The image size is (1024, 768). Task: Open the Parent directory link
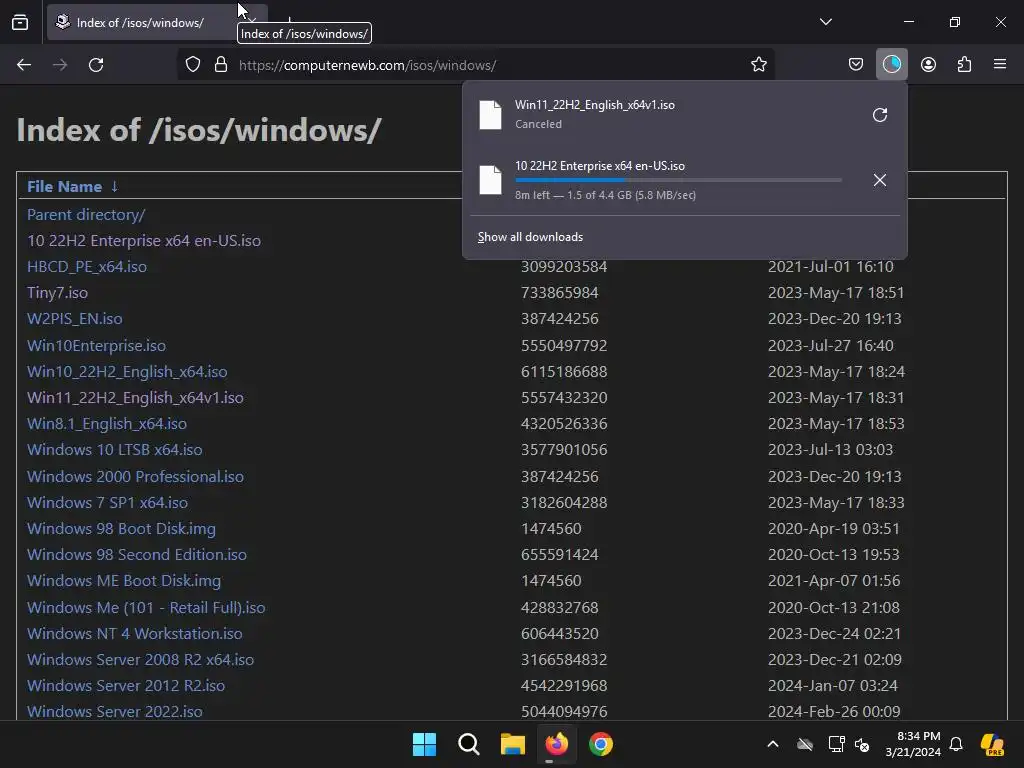[x=86, y=215]
